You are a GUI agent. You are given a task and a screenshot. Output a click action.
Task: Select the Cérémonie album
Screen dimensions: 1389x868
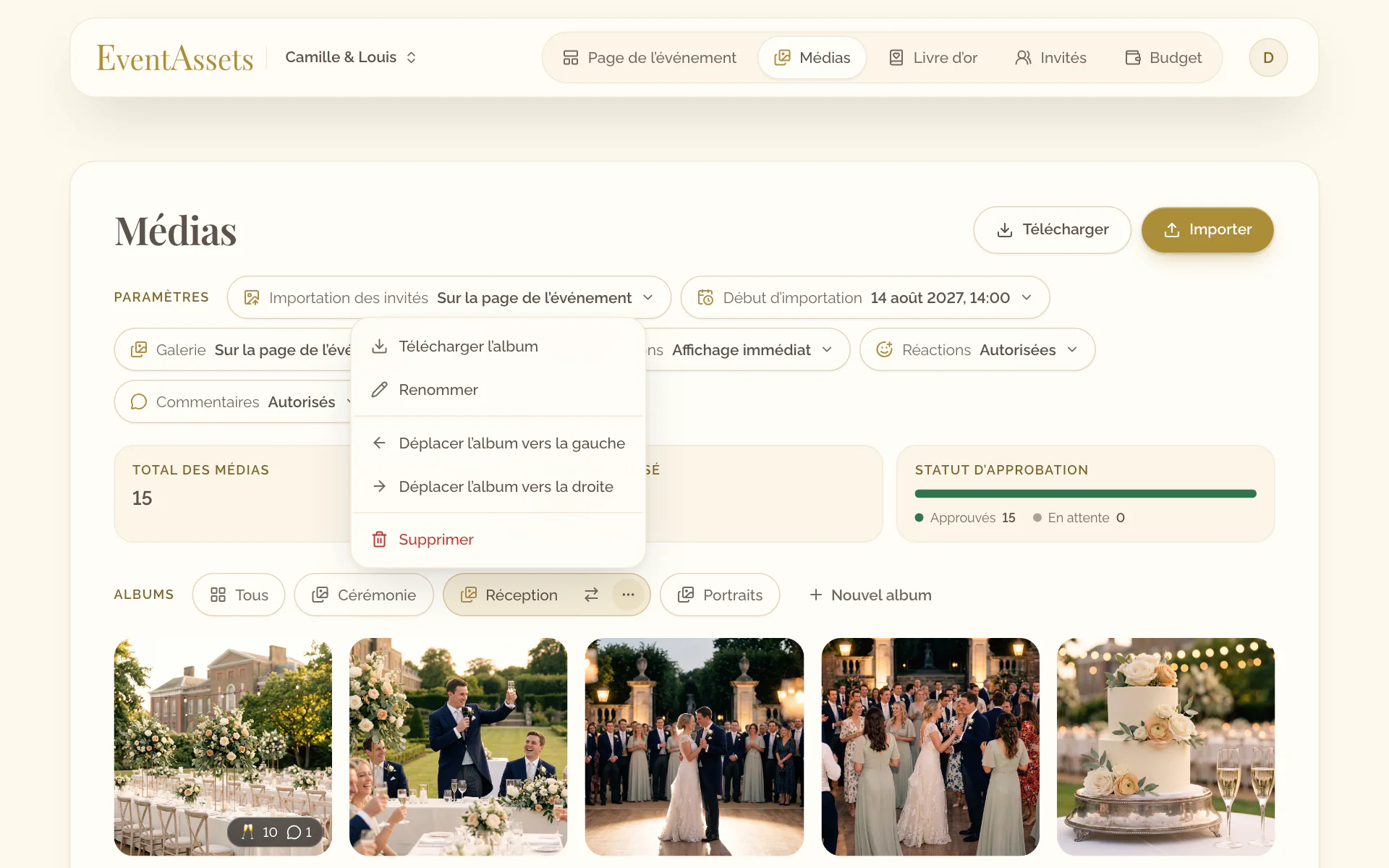click(364, 595)
